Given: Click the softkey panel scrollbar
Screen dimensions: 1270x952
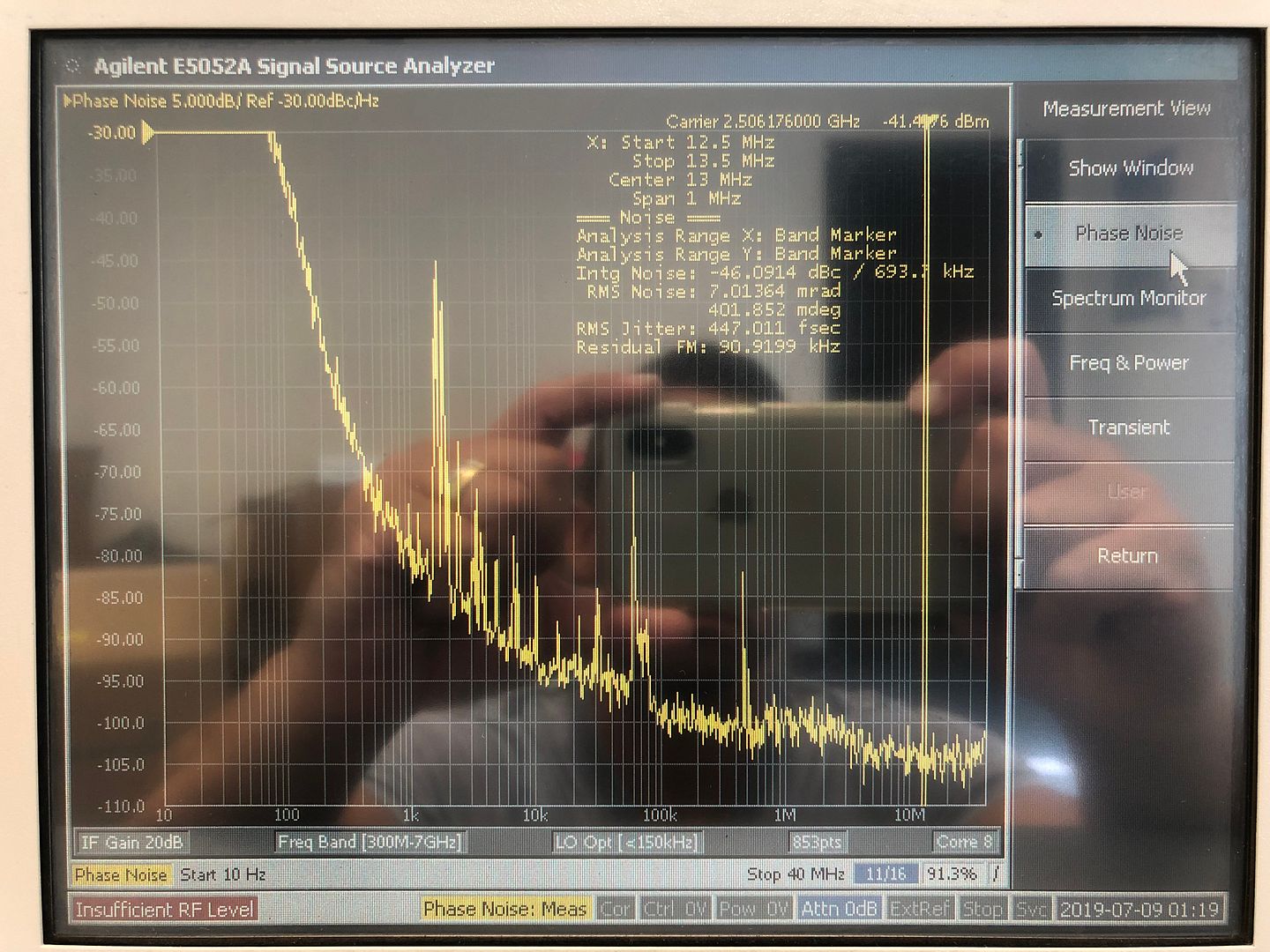Looking at the screenshot, I should pos(1019,363).
